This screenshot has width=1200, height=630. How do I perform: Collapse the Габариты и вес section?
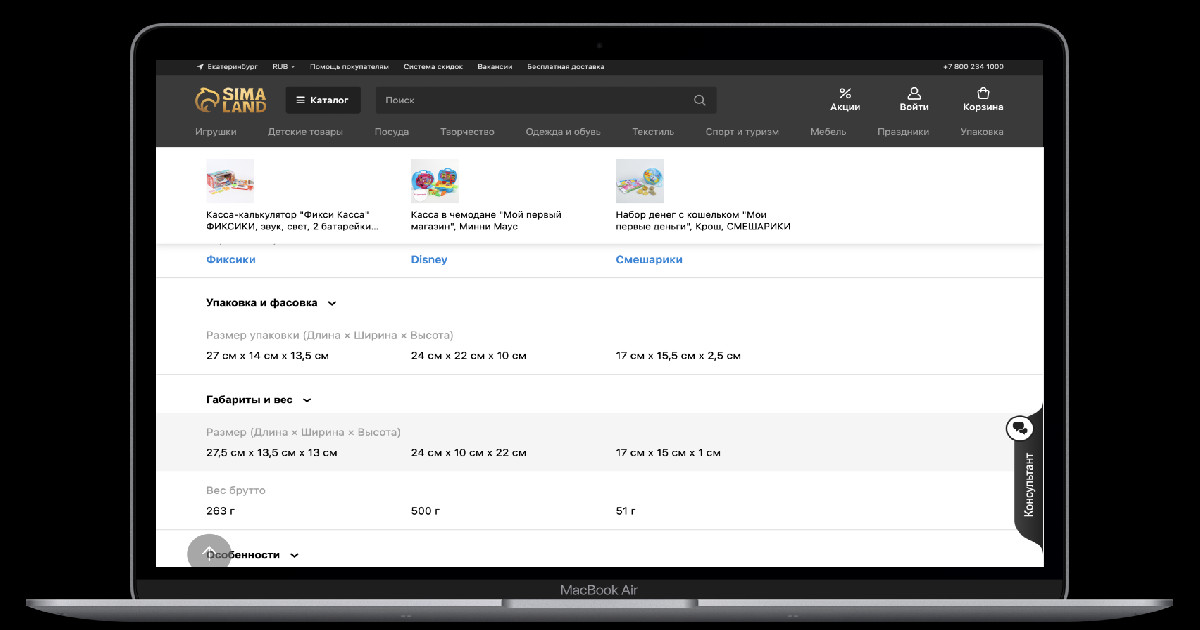click(307, 400)
